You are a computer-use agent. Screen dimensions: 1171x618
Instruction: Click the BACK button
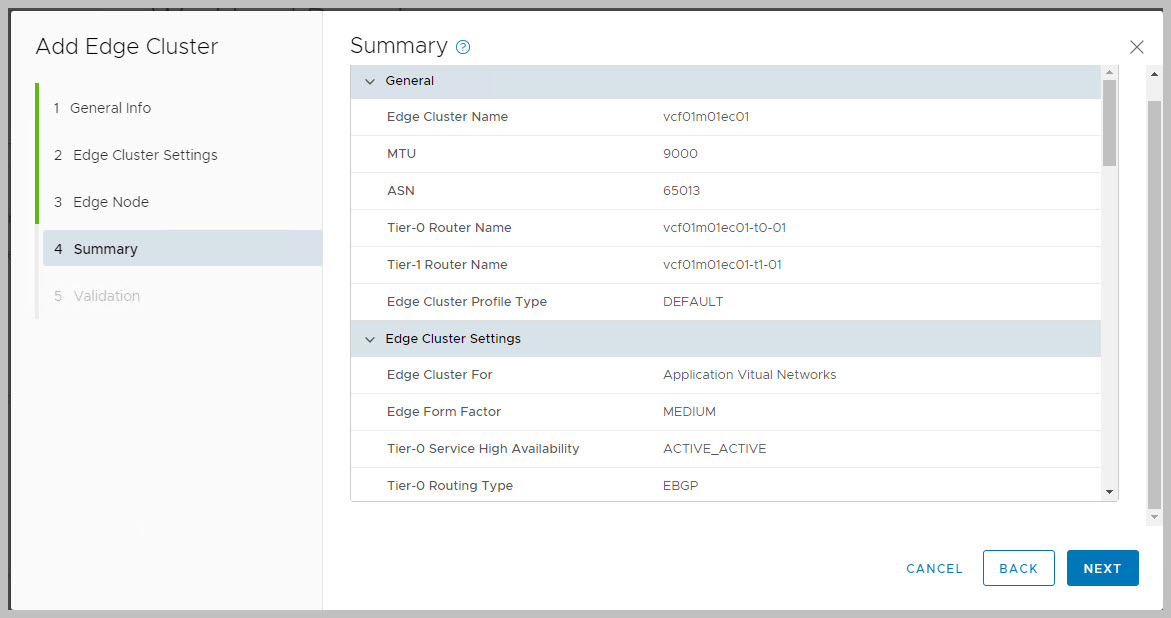(x=1018, y=568)
